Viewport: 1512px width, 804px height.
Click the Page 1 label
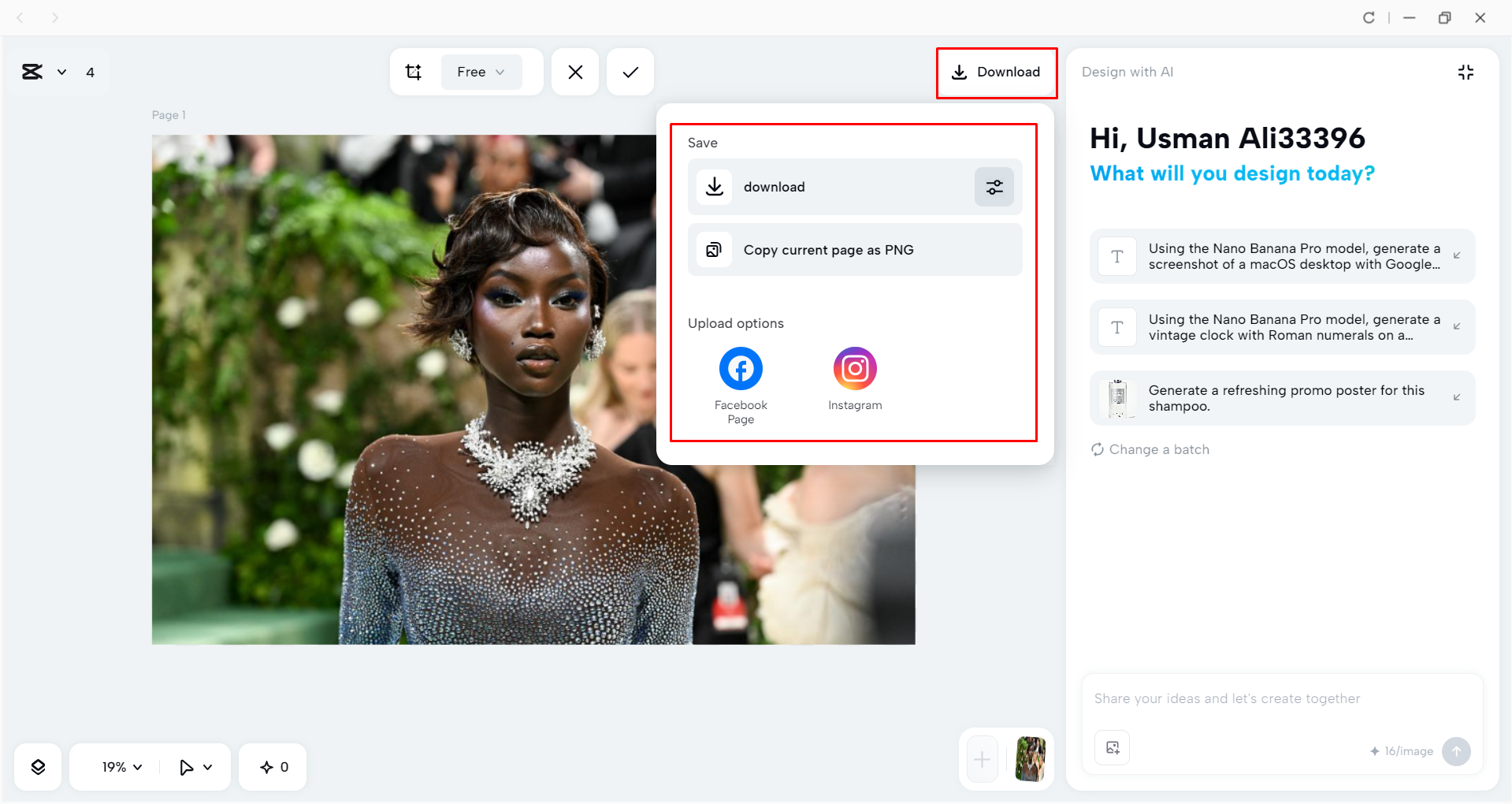pyautogui.click(x=169, y=115)
